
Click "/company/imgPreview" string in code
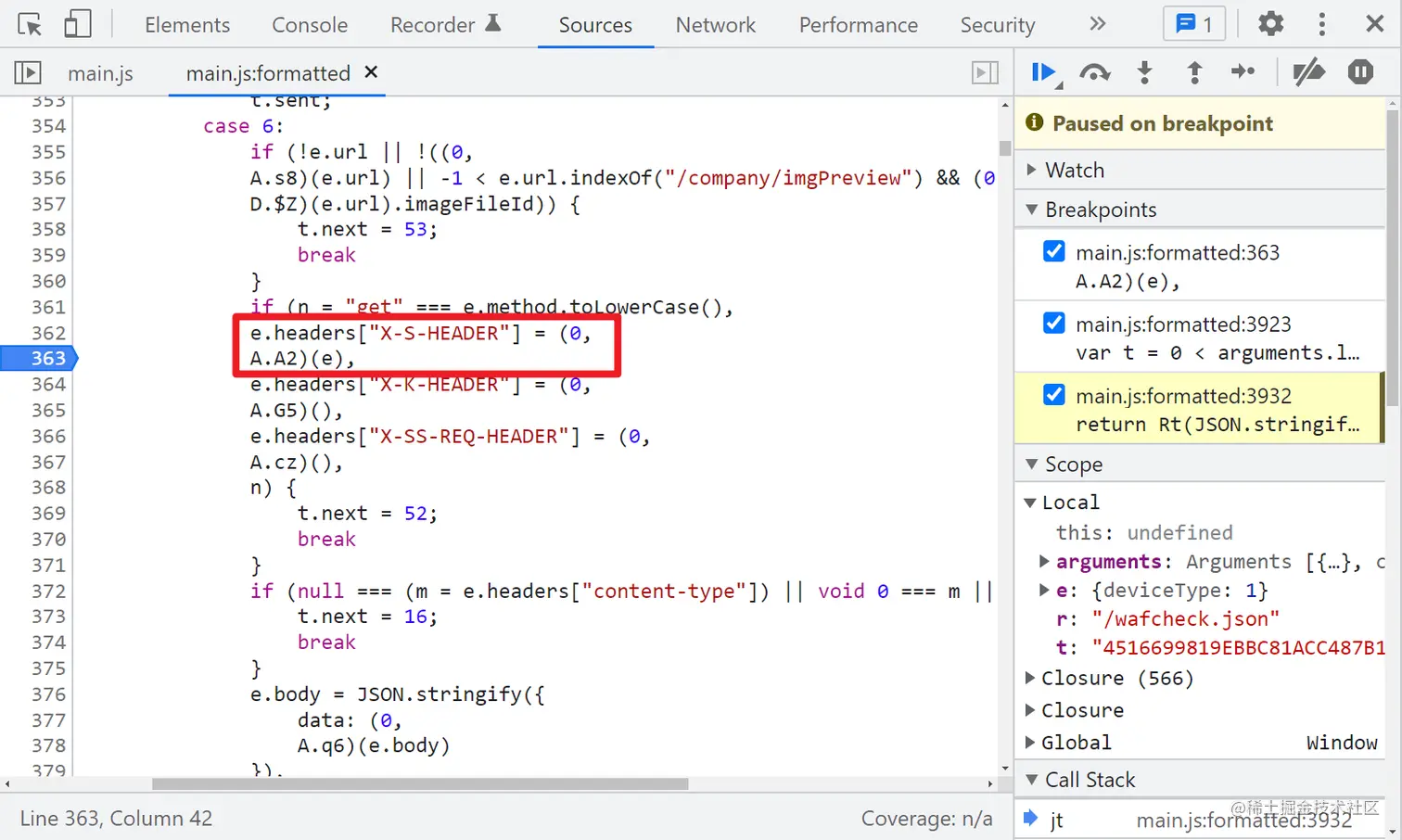788,177
